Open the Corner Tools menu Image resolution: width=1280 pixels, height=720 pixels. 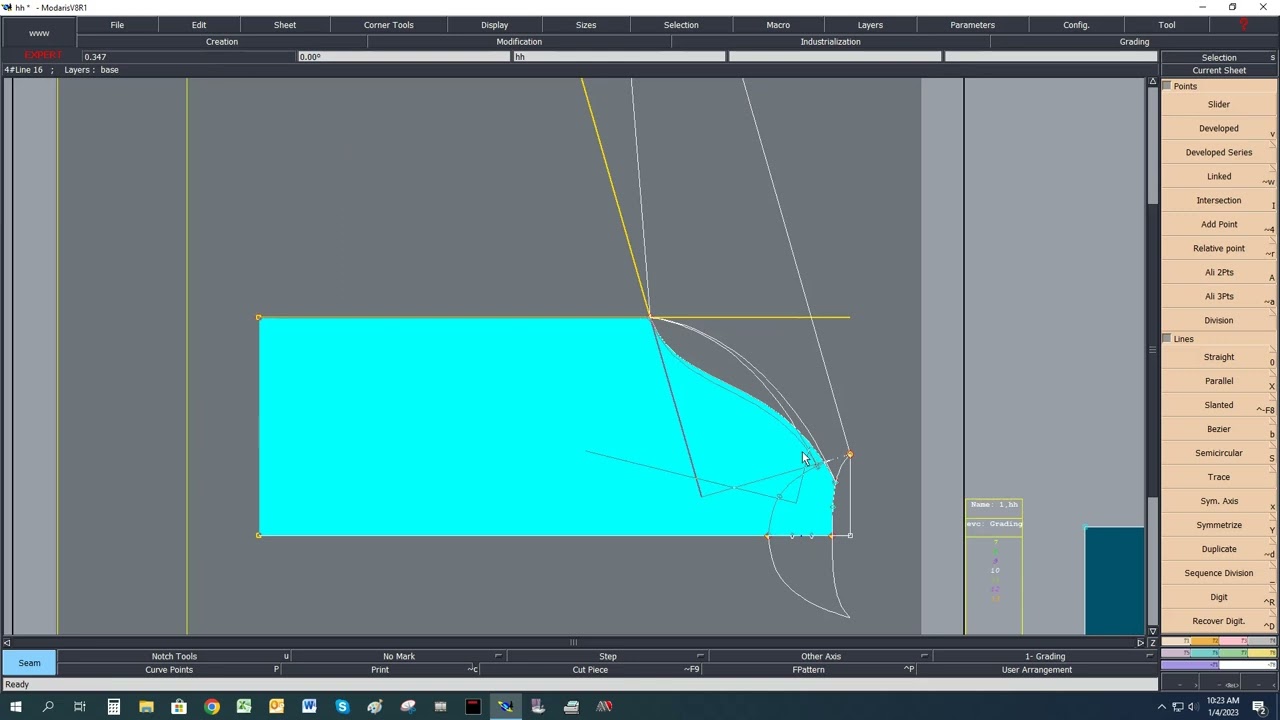click(389, 25)
